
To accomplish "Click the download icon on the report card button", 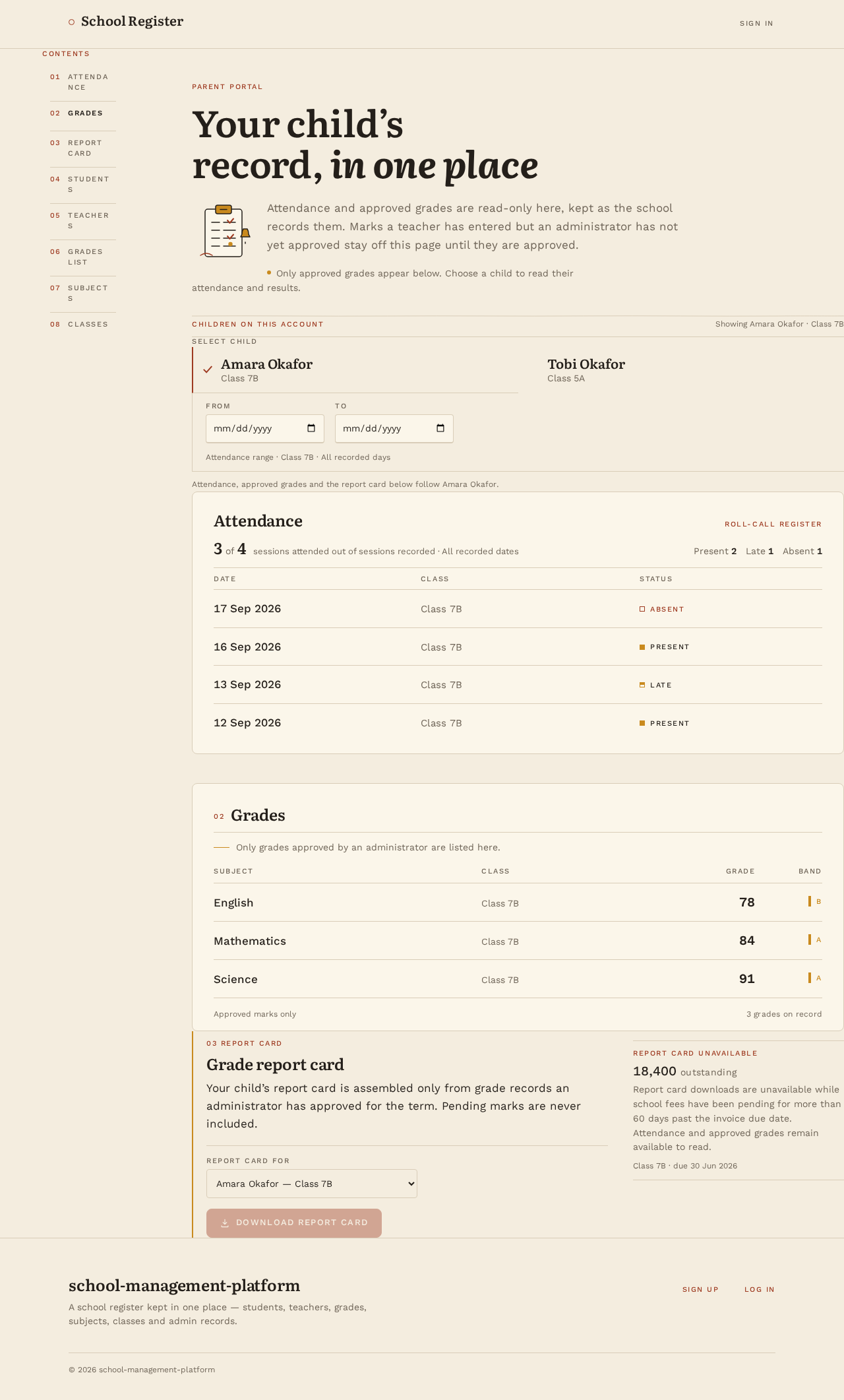I will tap(225, 1223).
